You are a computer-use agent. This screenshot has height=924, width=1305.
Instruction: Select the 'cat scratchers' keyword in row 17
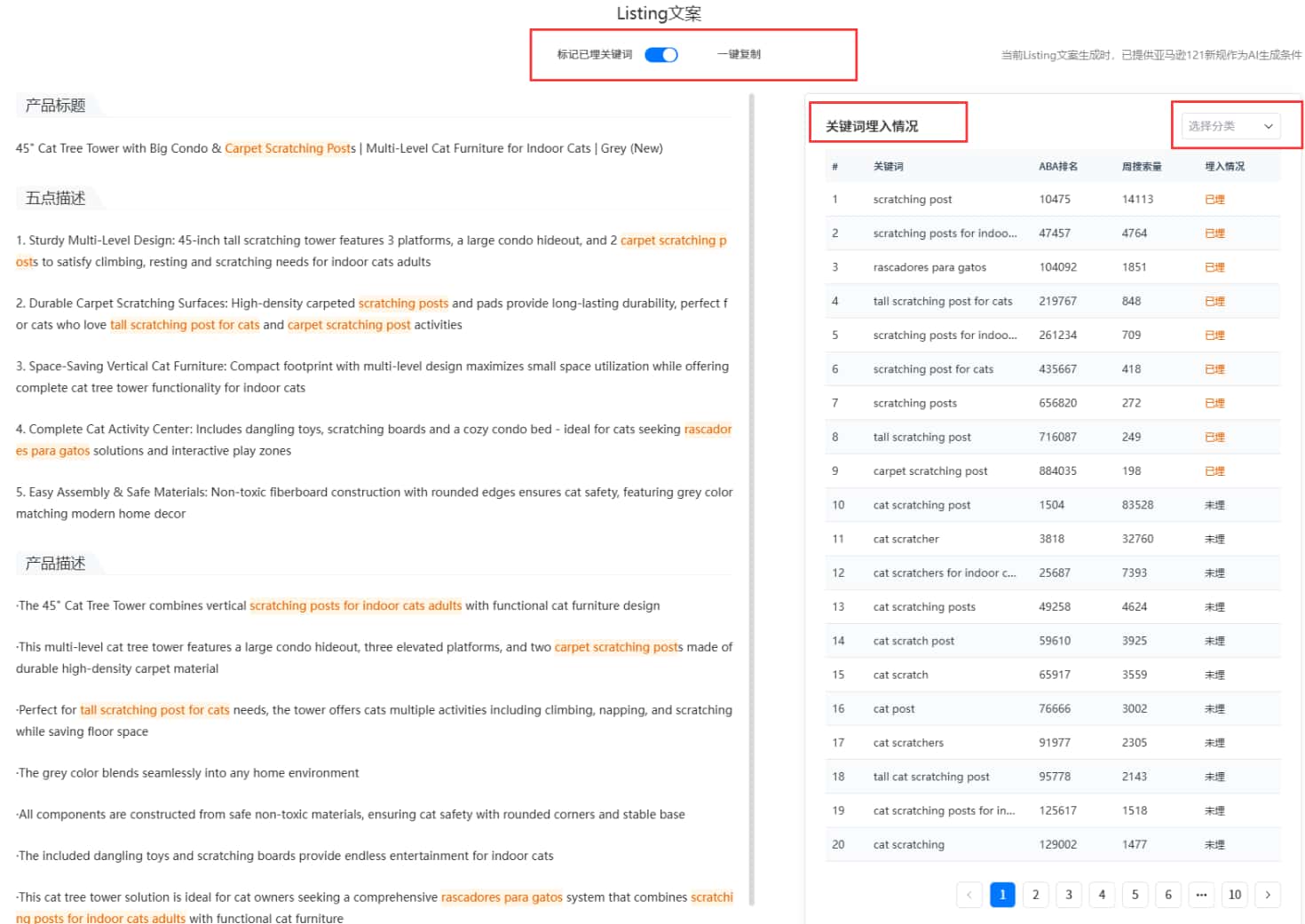908,743
